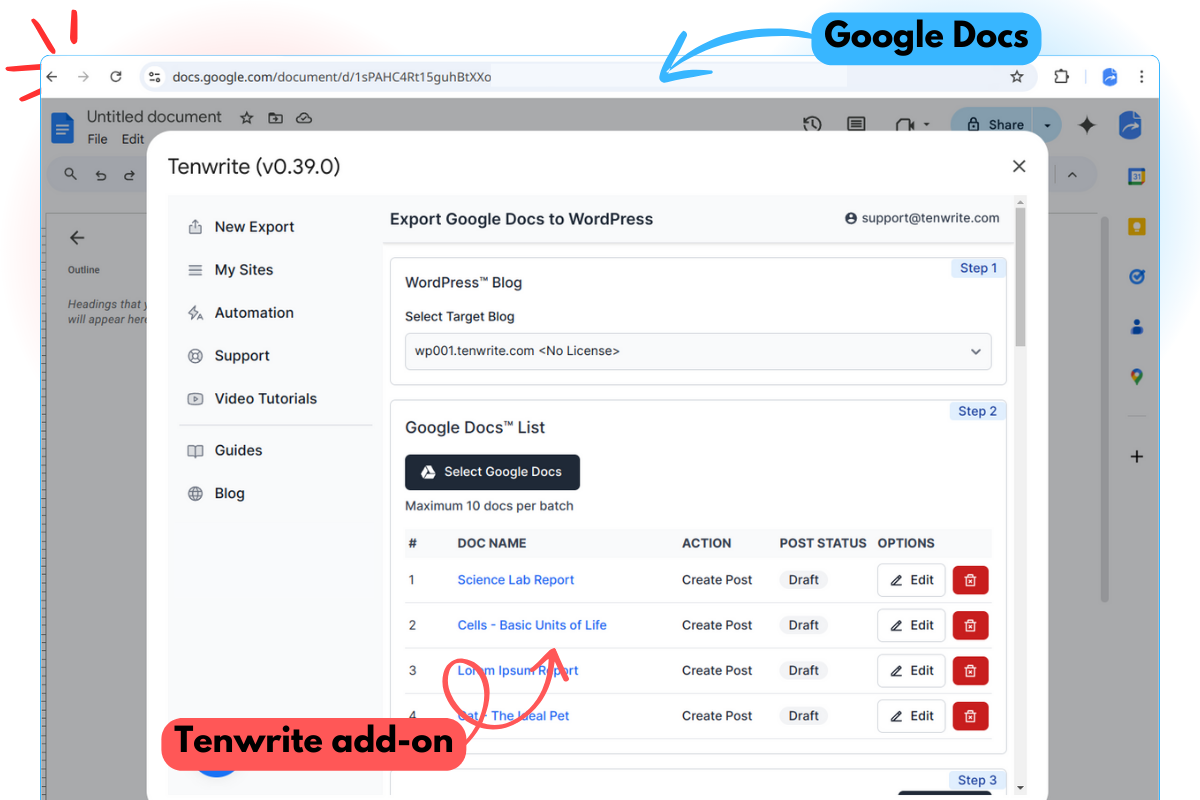The image size is (1200, 800).
Task: Delete the Ideal Pet row
Action: (970, 715)
